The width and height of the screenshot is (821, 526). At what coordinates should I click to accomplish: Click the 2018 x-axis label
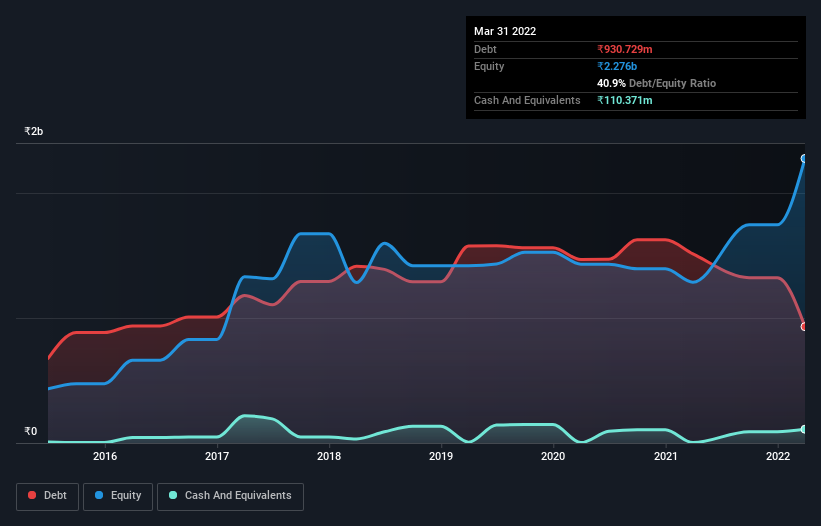point(329,456)
